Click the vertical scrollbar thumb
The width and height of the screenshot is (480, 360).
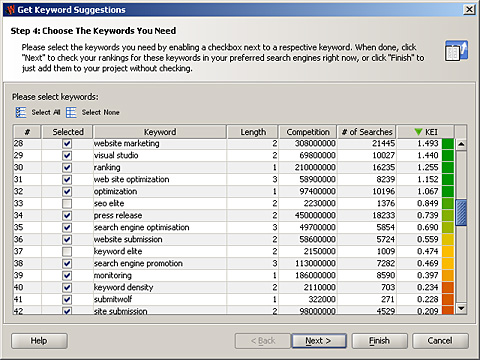click(461, 213)
